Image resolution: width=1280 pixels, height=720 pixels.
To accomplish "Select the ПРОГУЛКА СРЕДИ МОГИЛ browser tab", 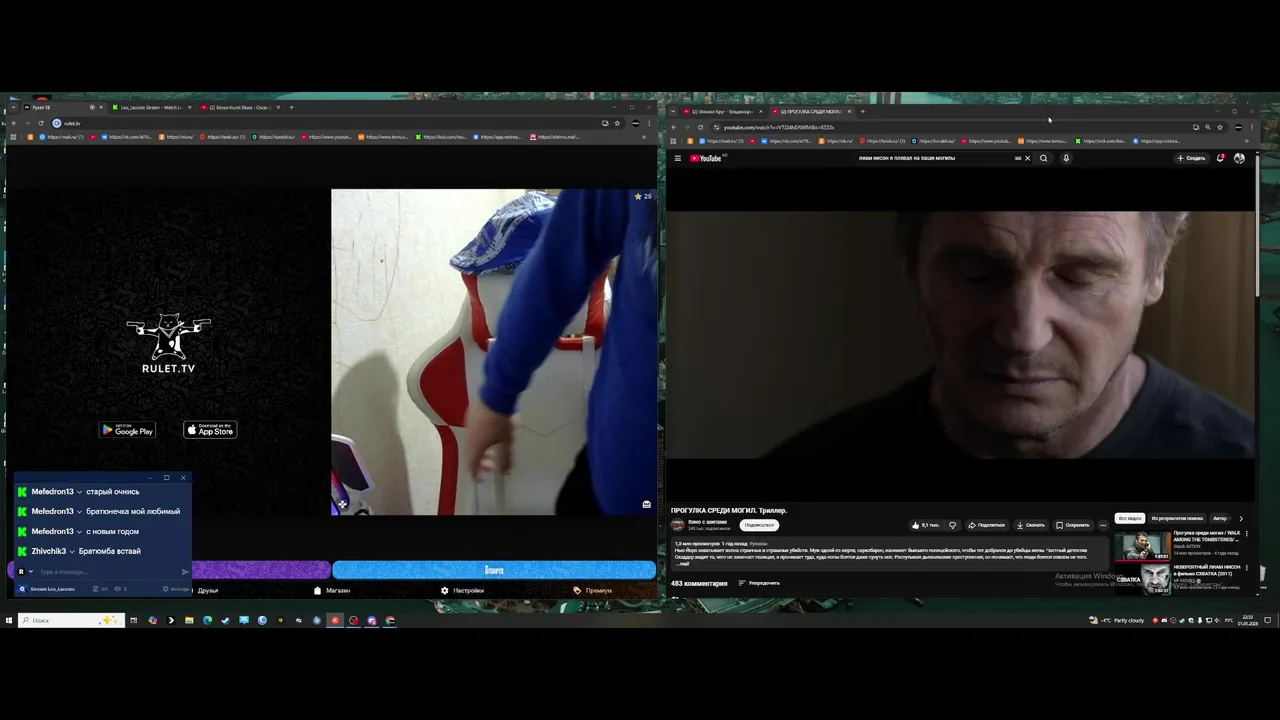I will (x=810, y=111).
